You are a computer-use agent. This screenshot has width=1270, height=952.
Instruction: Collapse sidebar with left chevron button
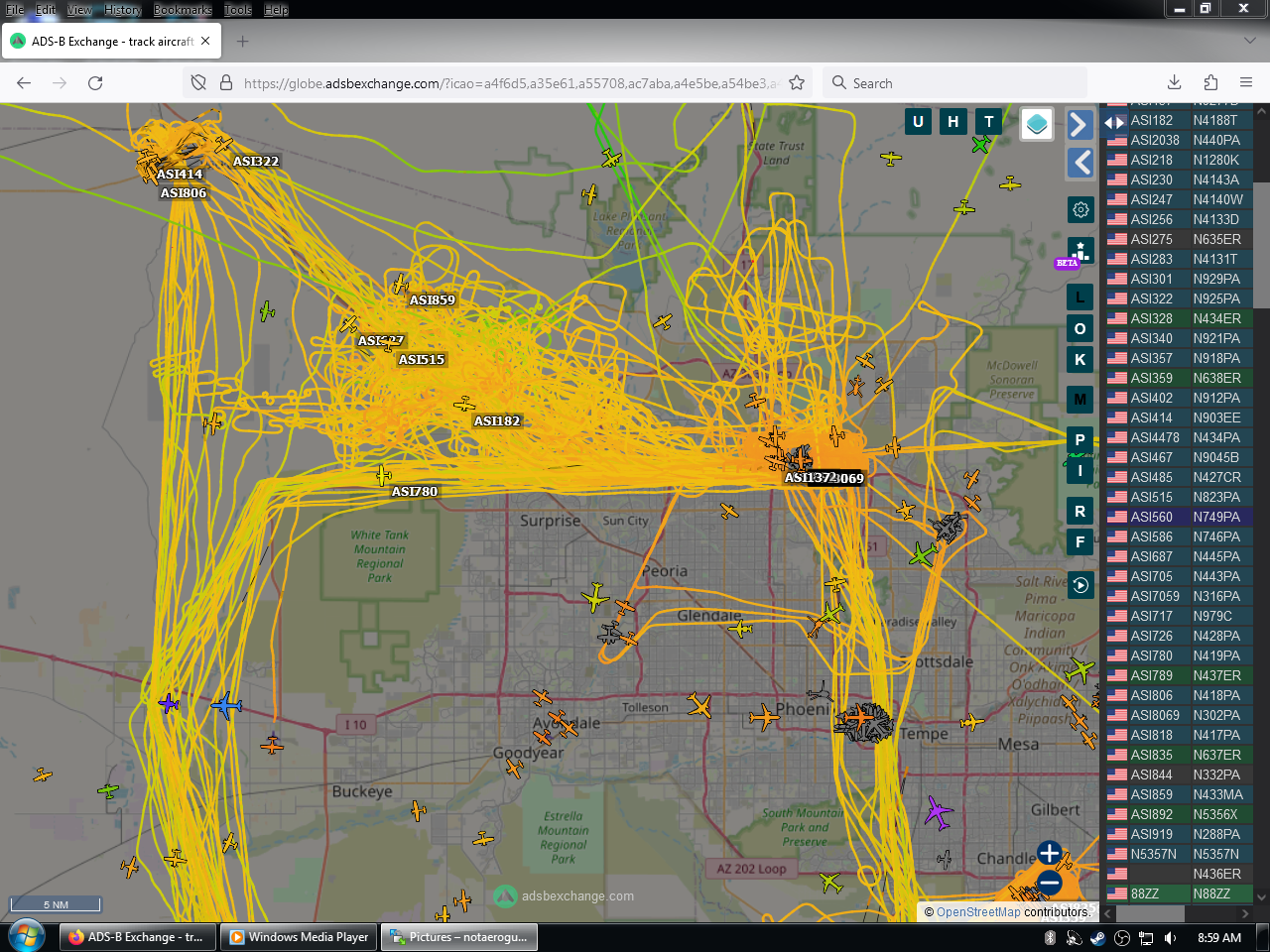(1080, 163)
